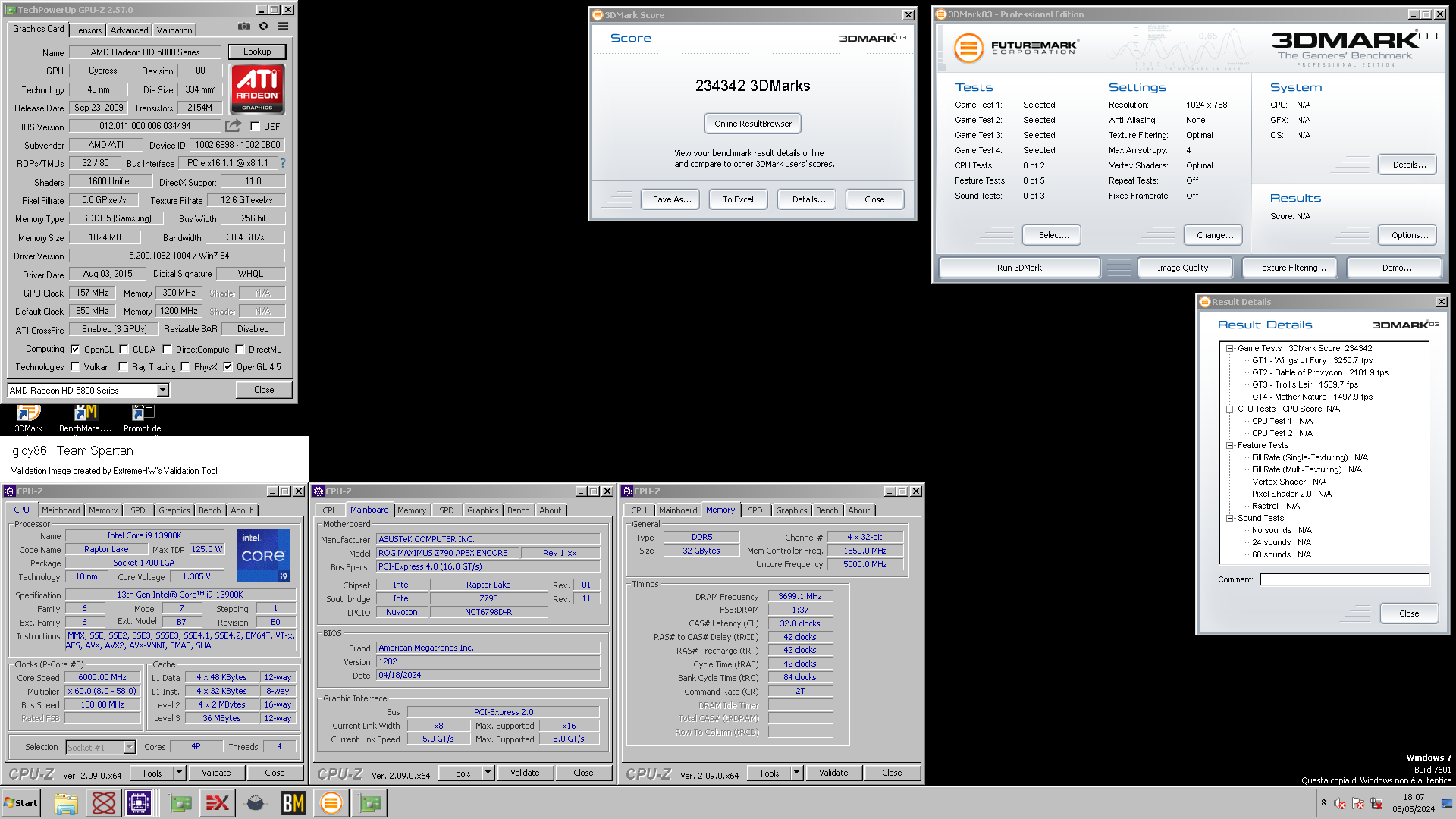
Task: Click the Show Desktop icon at taskbar end
Action: tap(1447, 803)
